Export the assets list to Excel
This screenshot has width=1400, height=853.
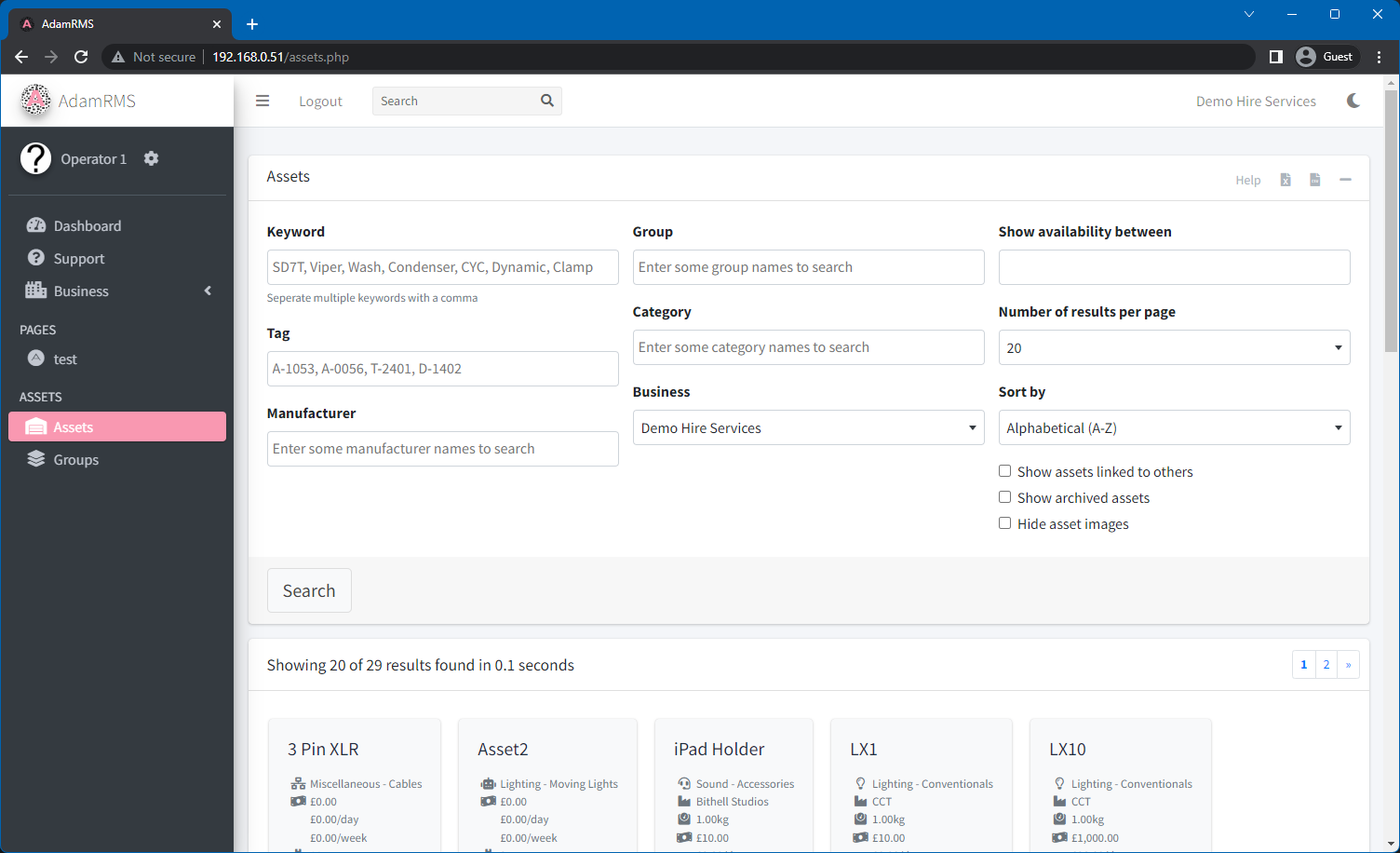click(x=1286, y=179)
